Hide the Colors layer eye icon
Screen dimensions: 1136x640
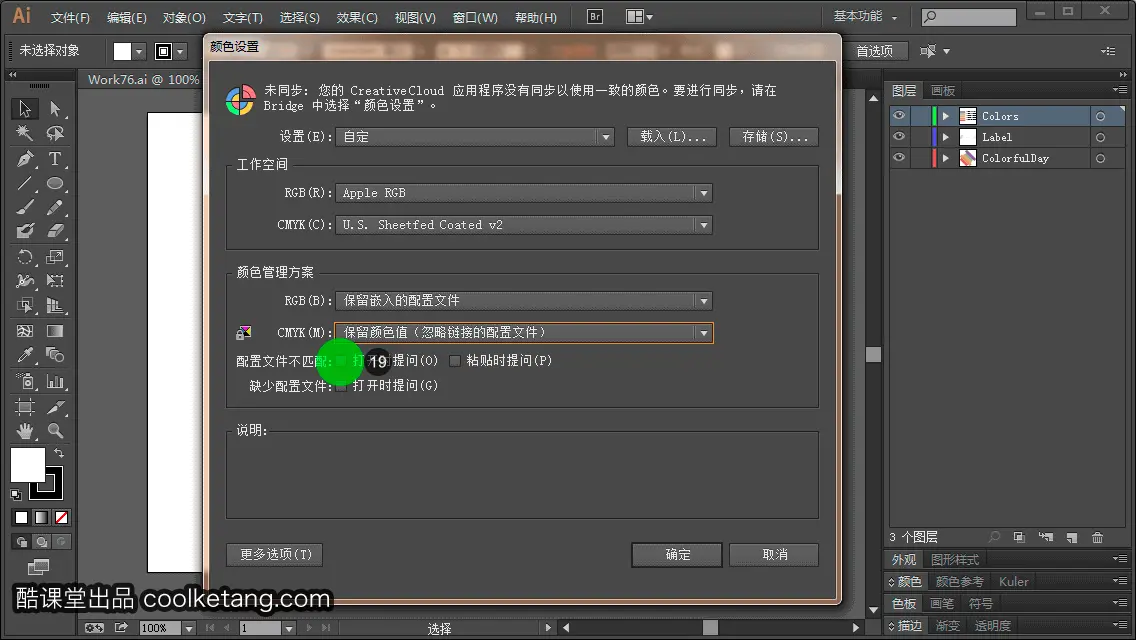click(x=899, y=116)
